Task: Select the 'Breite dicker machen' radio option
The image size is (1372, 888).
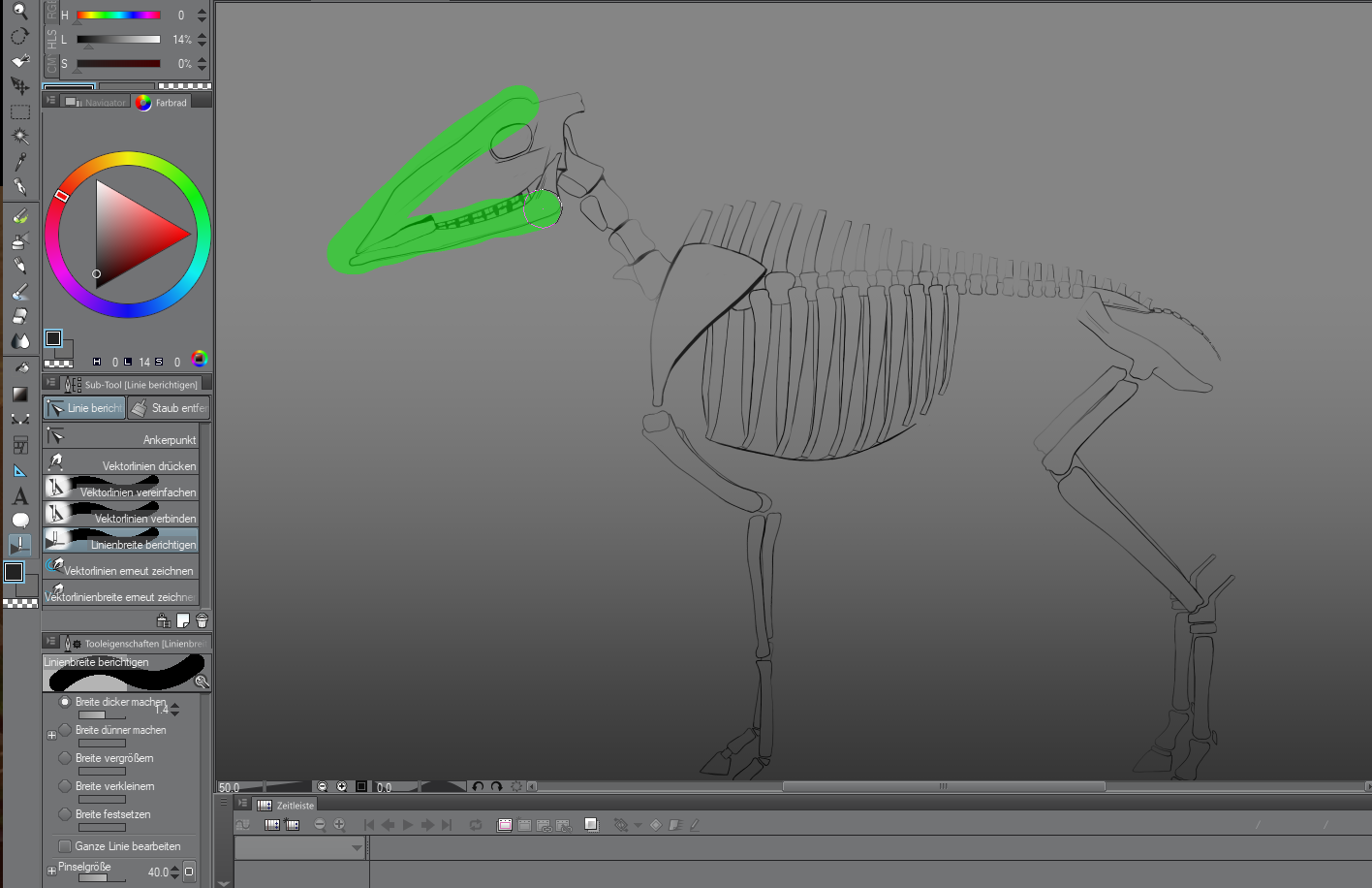Action: coord(65,702)
